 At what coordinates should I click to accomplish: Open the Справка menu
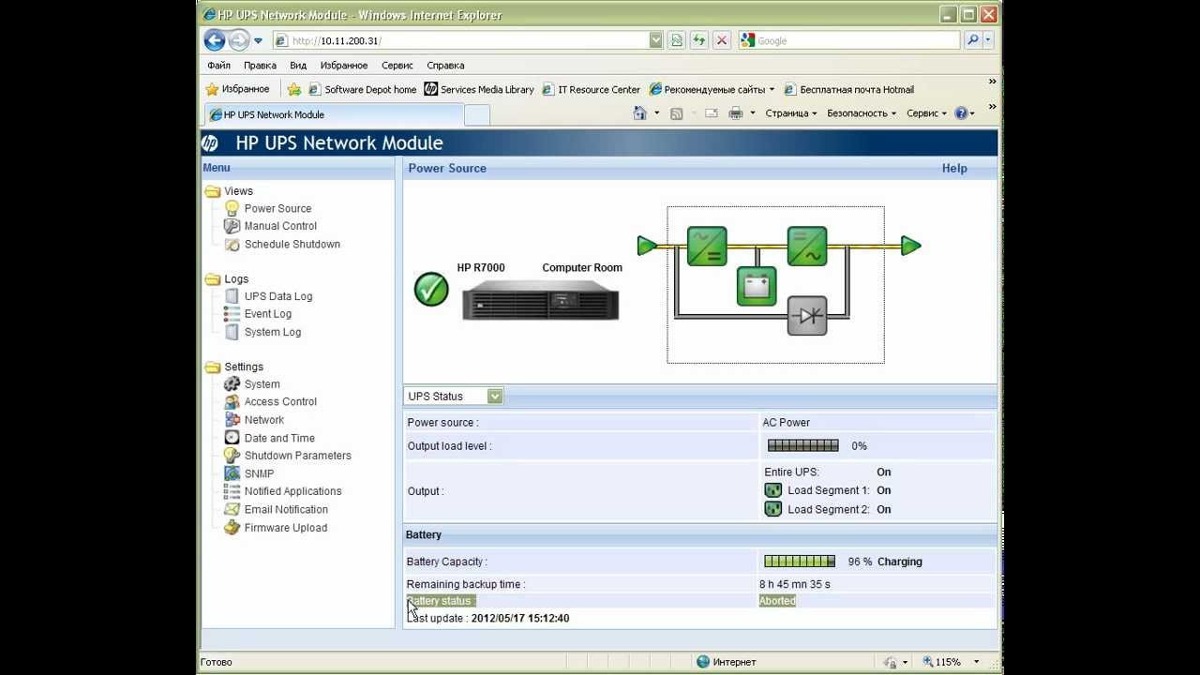(445, 65)
